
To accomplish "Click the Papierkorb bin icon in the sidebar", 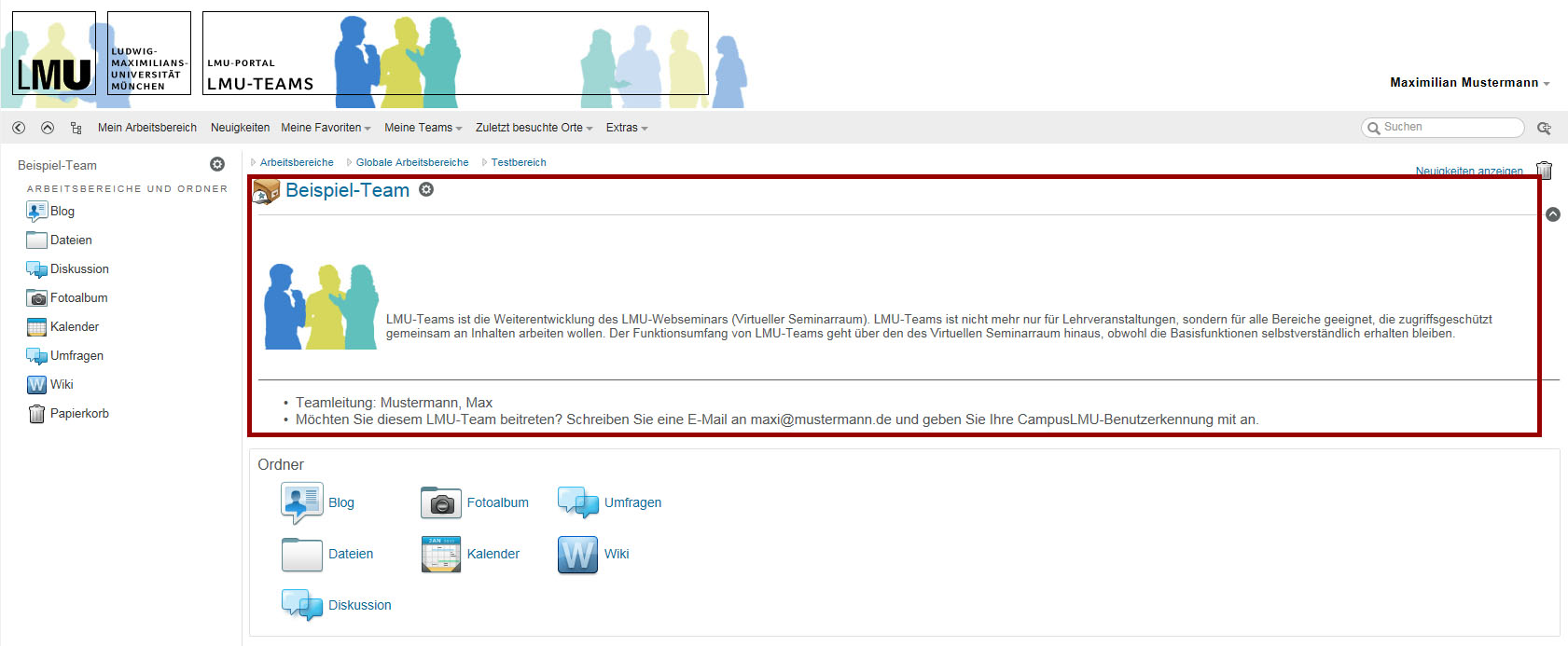I will point(36,414).
